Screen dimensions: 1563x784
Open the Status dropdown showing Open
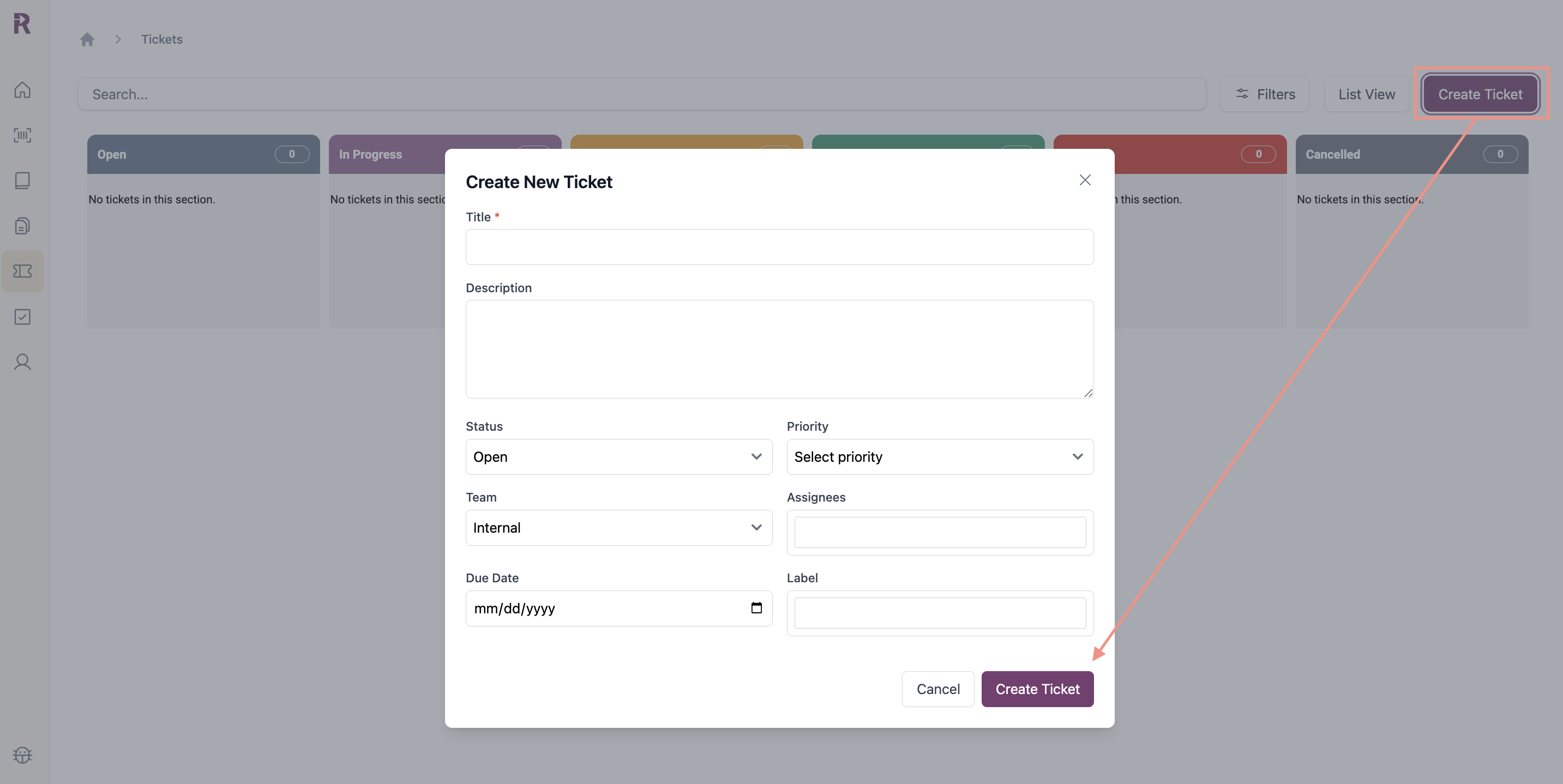pos(618,456)
